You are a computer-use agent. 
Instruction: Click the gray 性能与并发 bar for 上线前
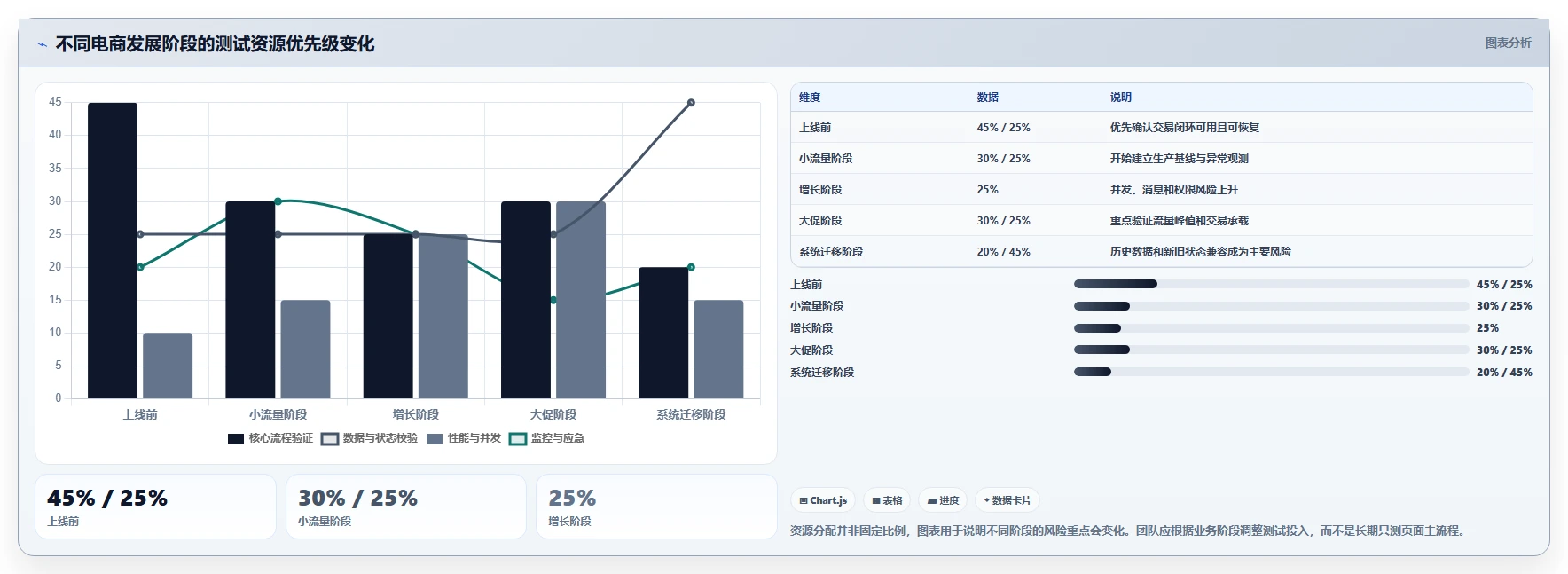[x=168, y=366]
